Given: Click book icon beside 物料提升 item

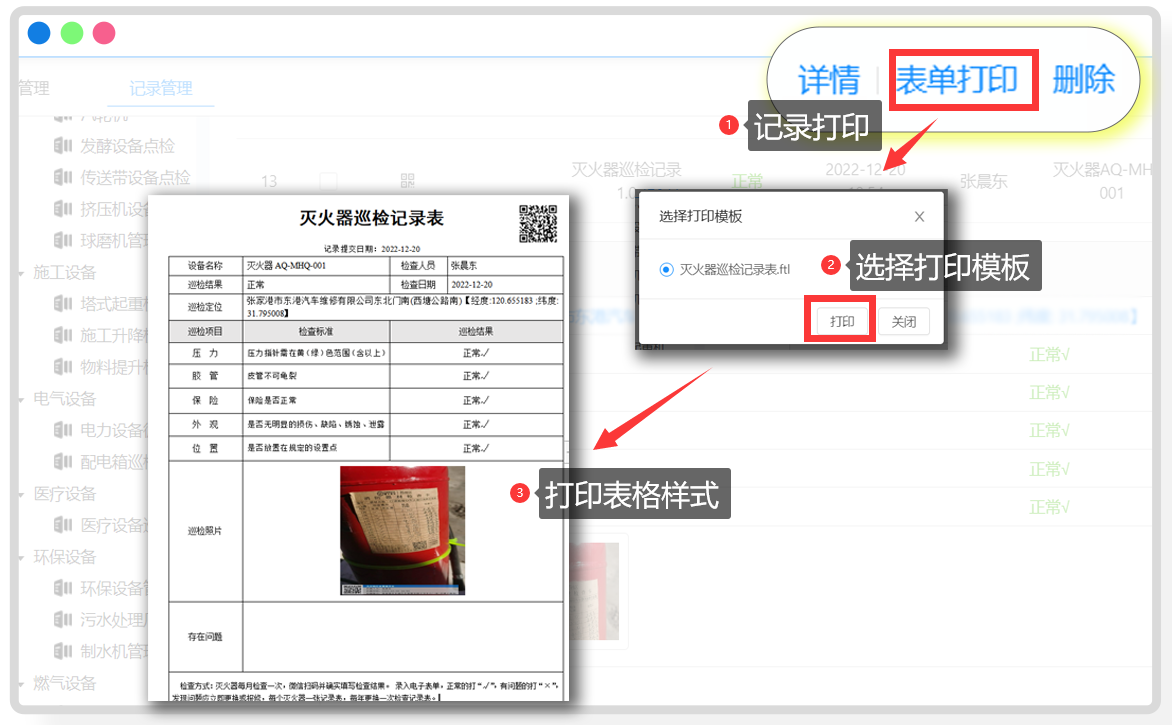Looking at the screenshot, I should (x=63, y=366).
